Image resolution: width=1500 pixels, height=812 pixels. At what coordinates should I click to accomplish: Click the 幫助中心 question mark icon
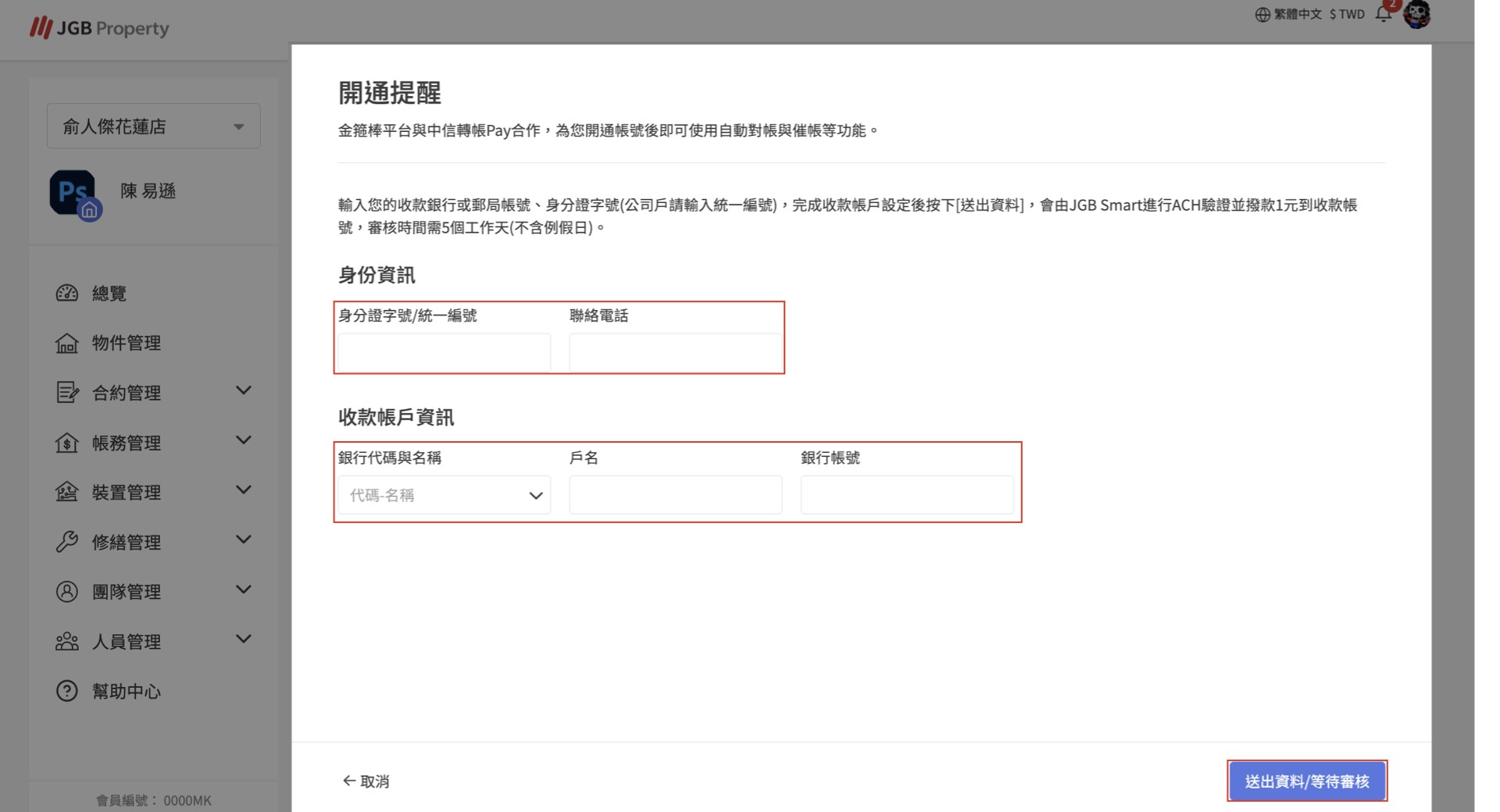(67, 691)
